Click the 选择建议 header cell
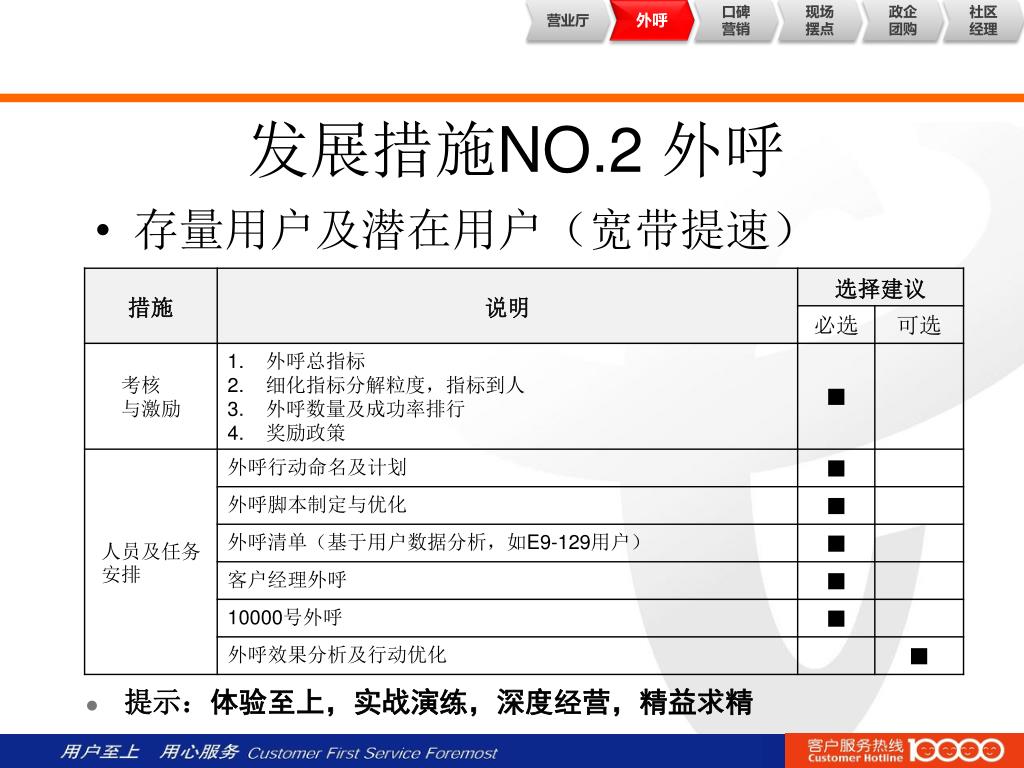The width and height of the screenshot is (1024, 768). (x=880, y=288)
